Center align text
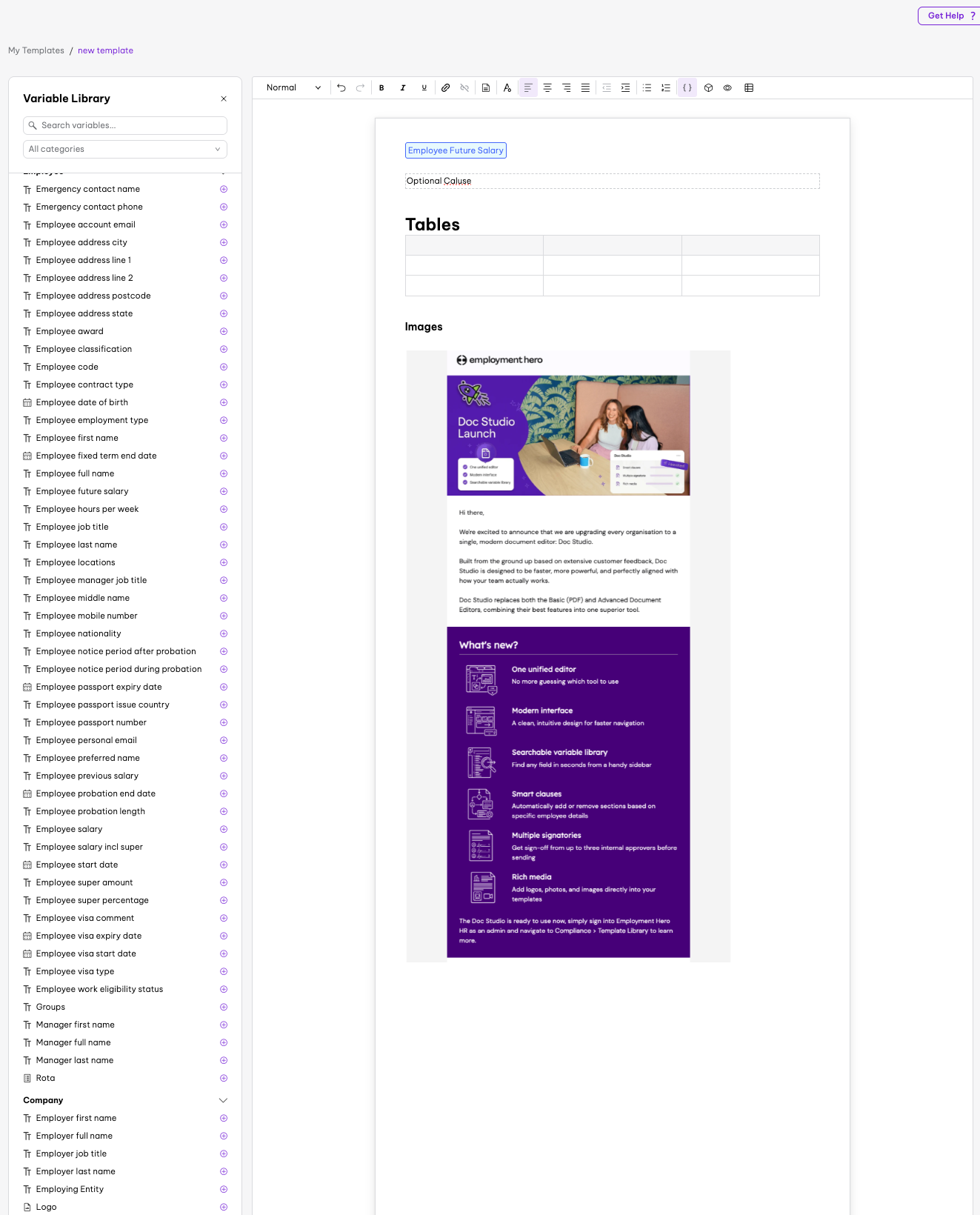This screenshot has width=980, height=1215. (547, 87)
